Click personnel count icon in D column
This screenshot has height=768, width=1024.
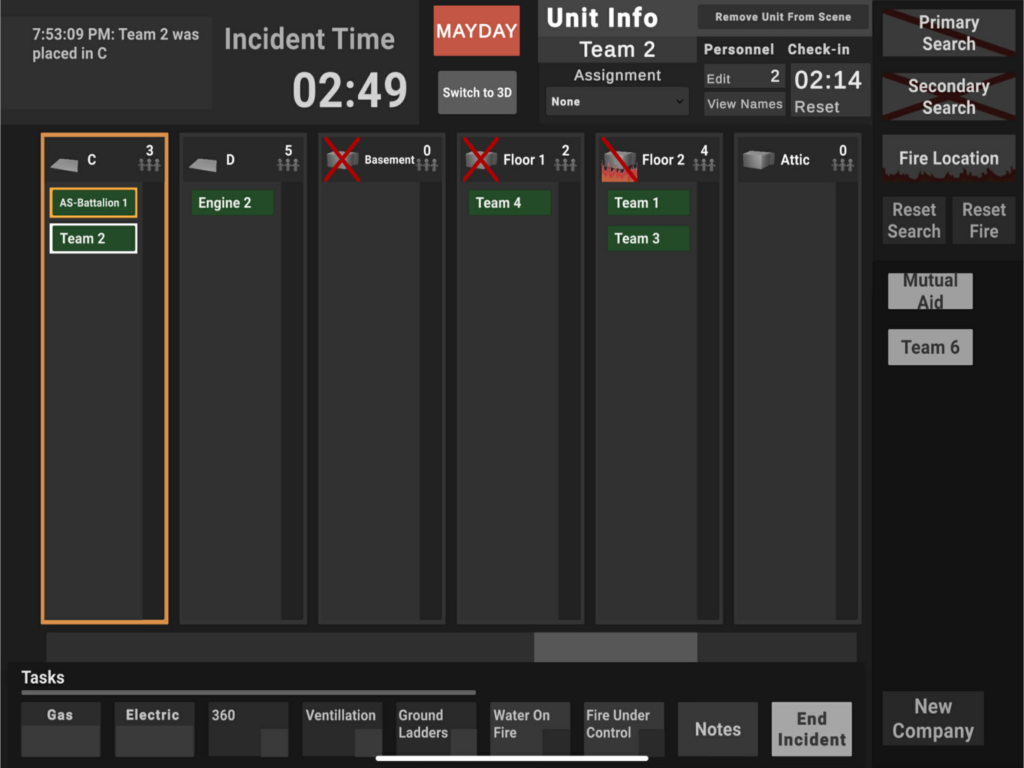coord(288,164)
